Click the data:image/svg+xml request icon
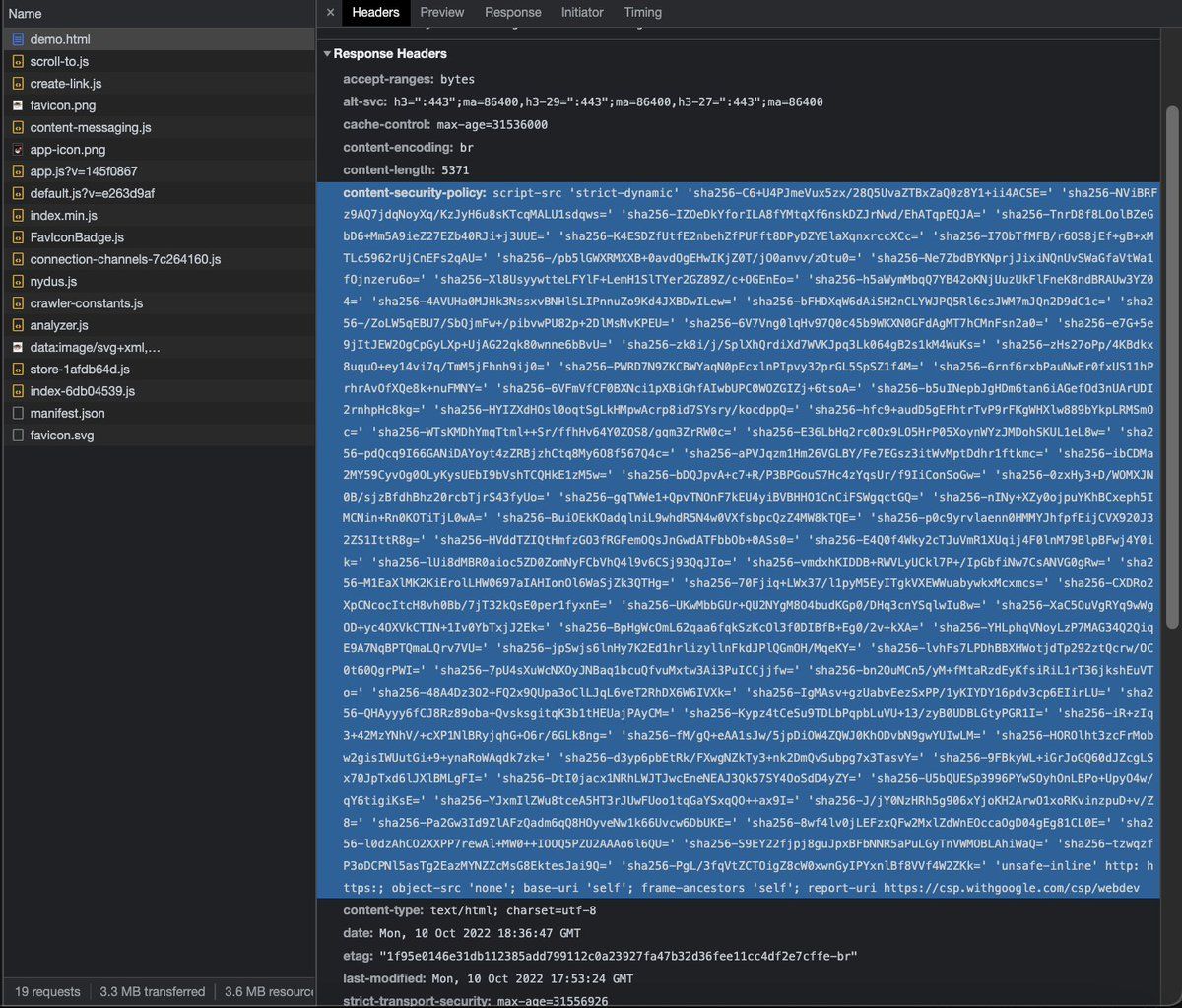 pyautogui.click(x=18, y=348)
